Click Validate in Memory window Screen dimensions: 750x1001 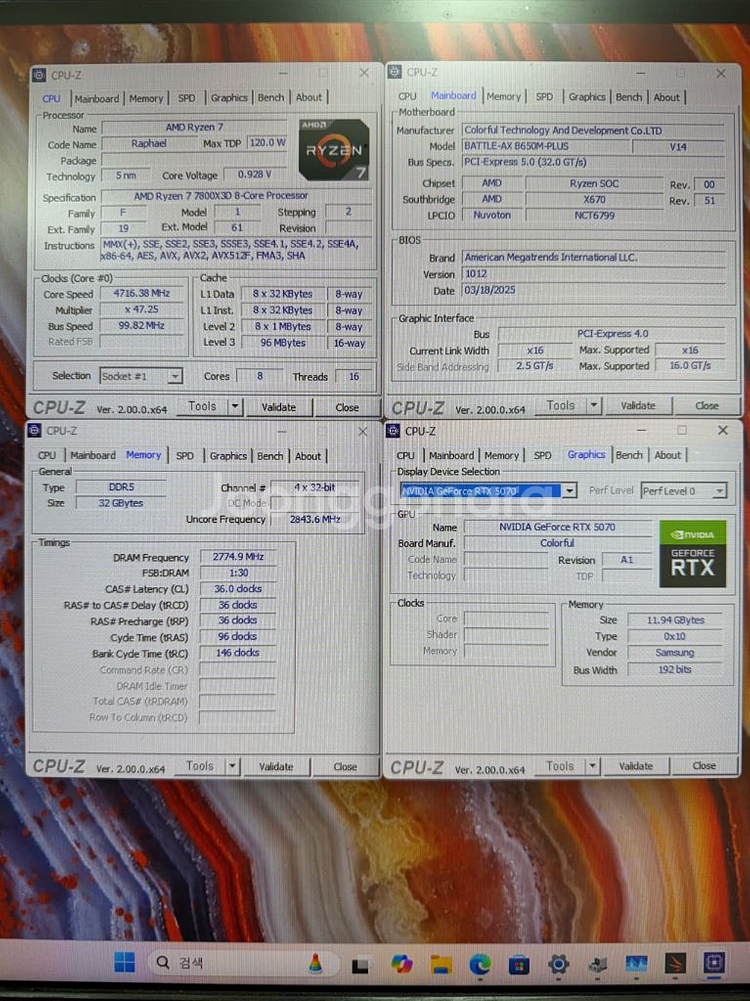pos(276,767)
